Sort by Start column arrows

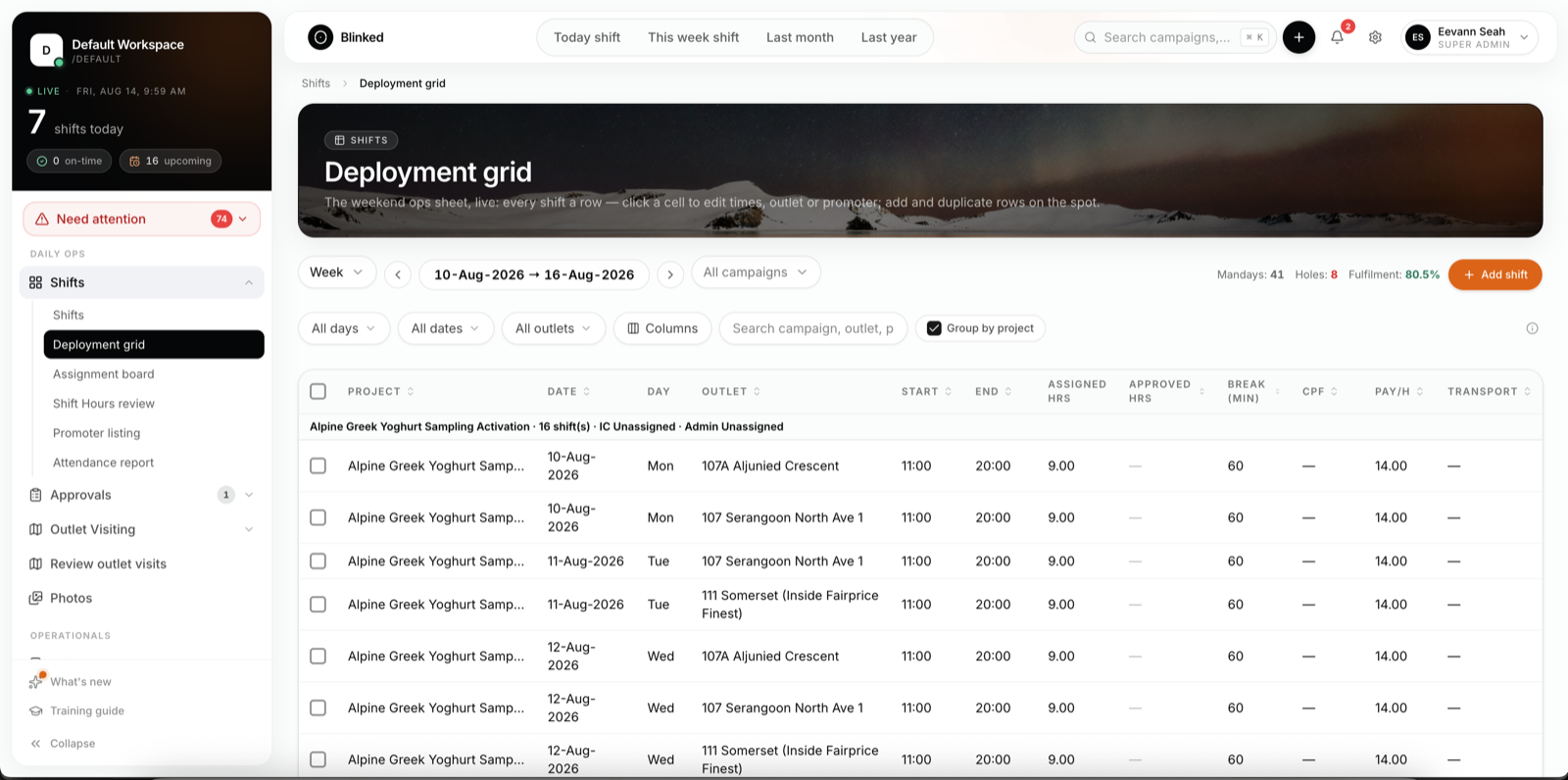[x=948, y=392]
